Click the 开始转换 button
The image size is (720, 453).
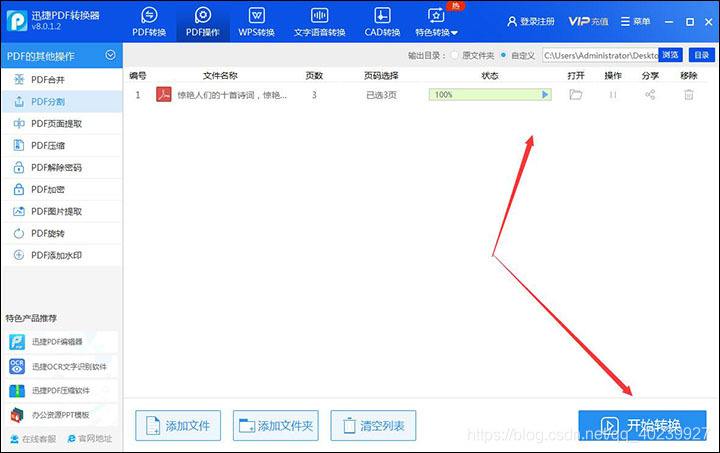tap(642, 425)
